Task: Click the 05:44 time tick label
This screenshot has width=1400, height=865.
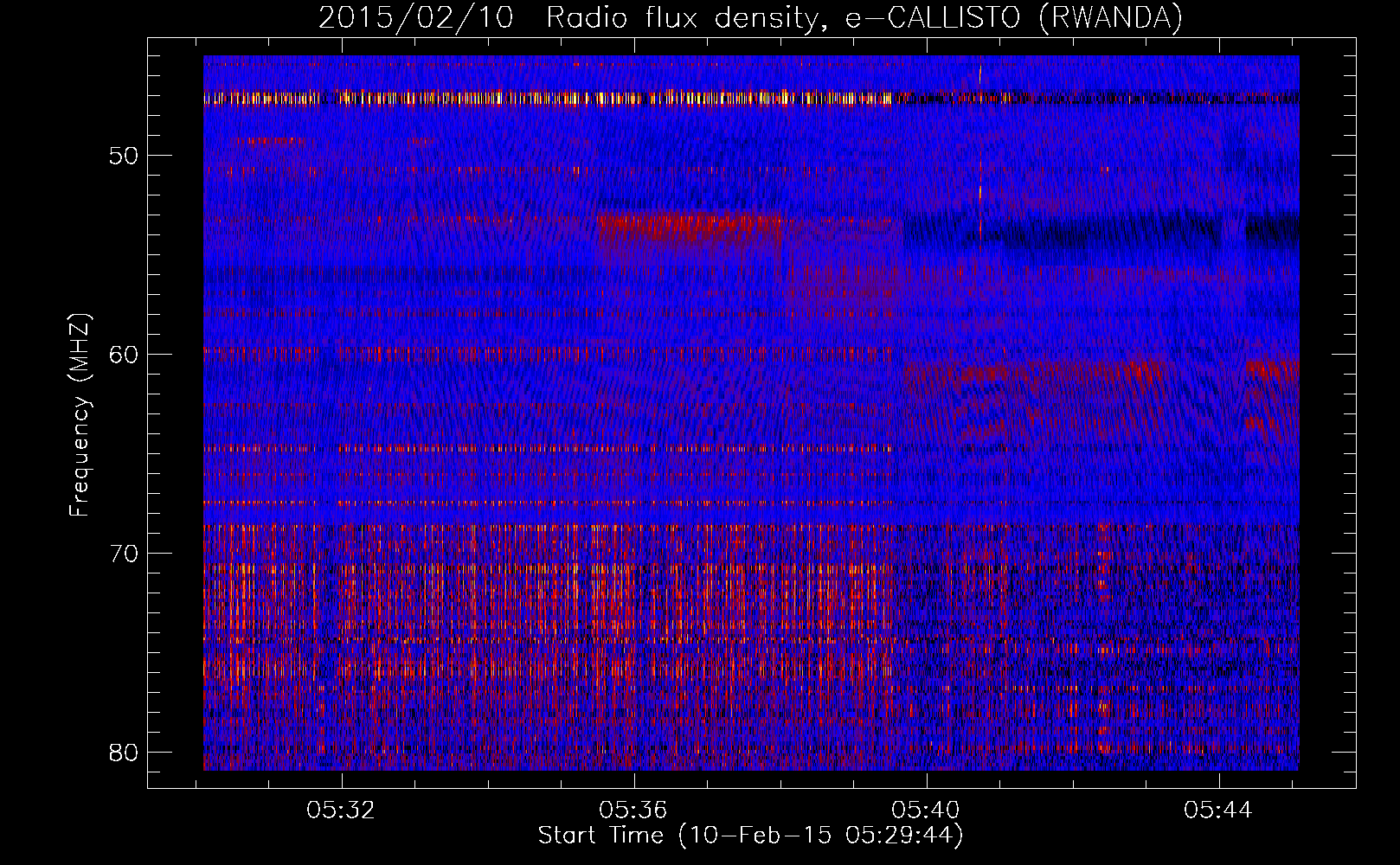Action: pyautogui.click(x=1218, y=810)
